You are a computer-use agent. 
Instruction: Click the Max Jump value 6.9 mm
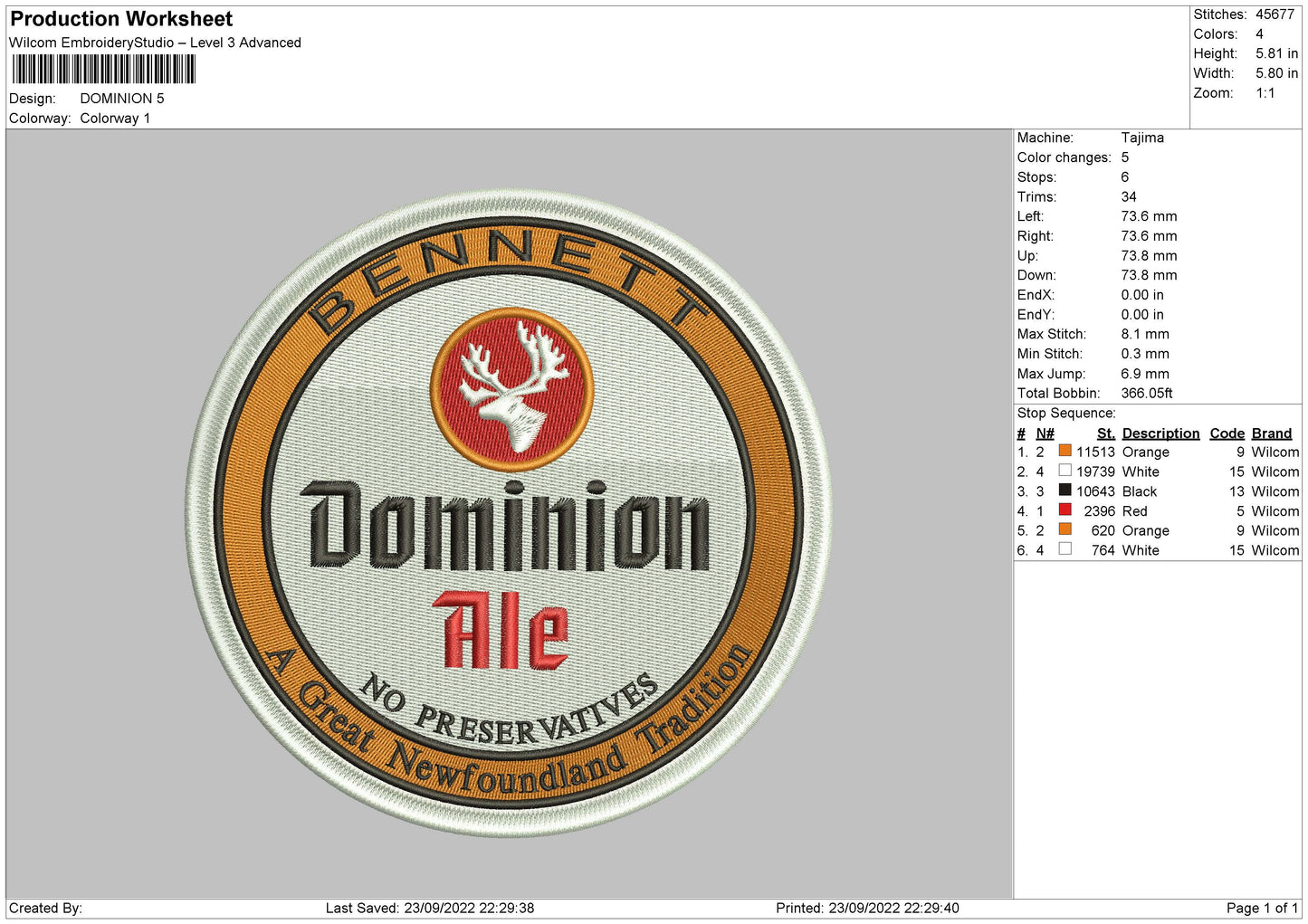tap(1145, 374)
